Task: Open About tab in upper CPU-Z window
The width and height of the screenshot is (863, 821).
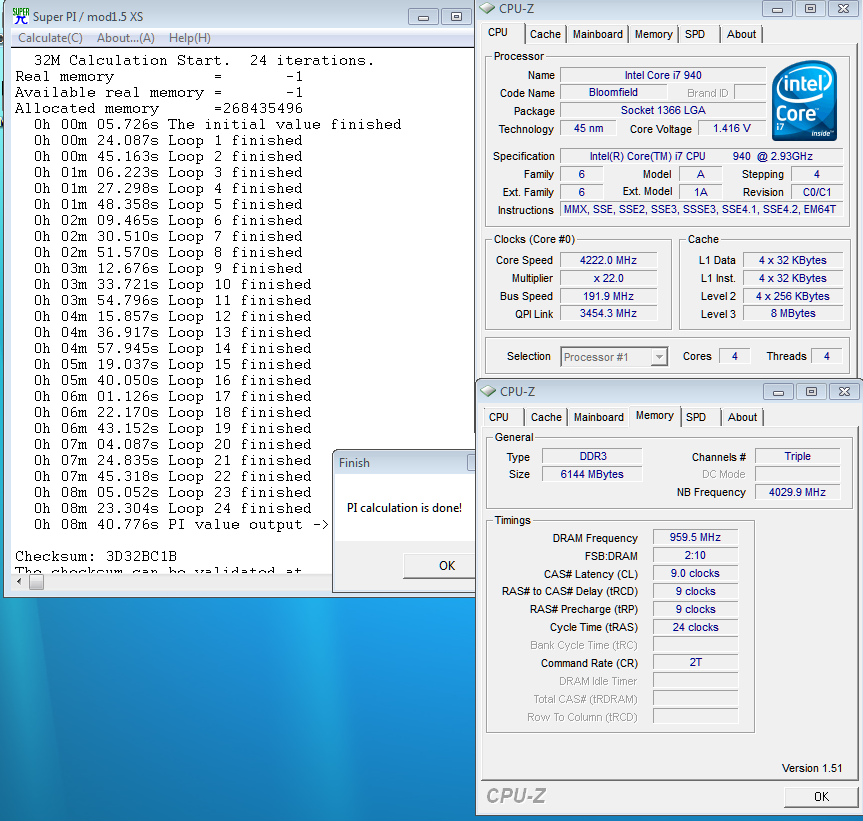Action: 741,34
